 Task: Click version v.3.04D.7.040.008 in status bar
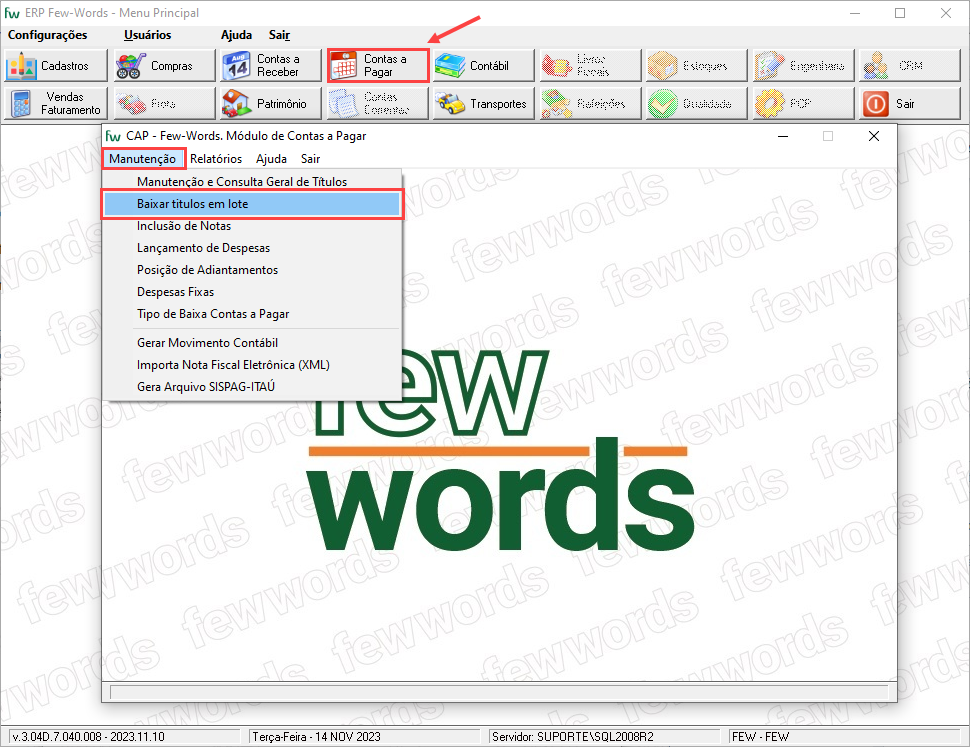click(125, 737)
